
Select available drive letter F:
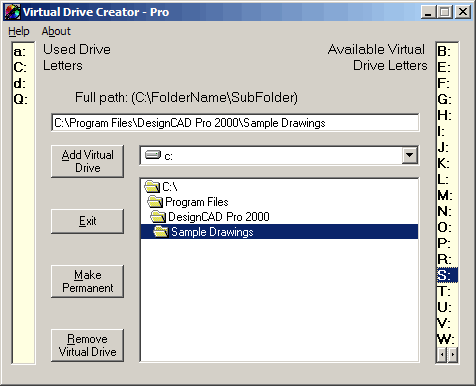[x=447, y=83]
